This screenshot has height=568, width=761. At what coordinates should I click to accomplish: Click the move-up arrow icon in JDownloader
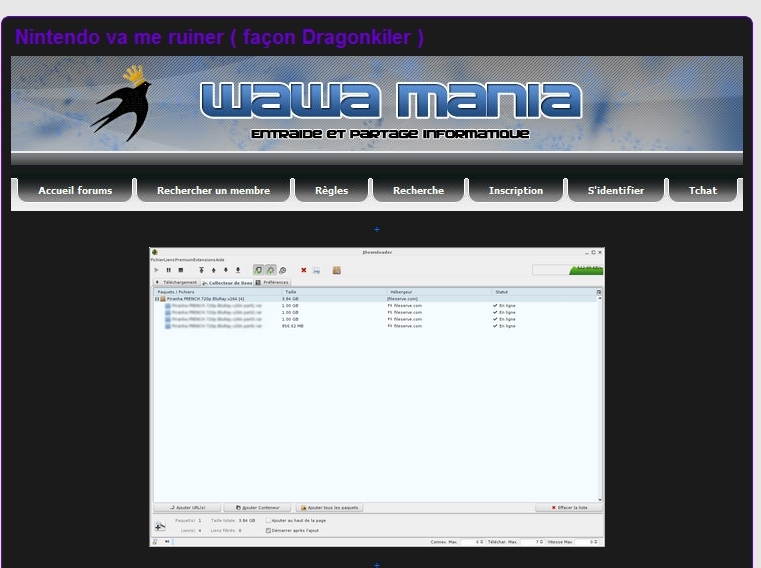214,270
